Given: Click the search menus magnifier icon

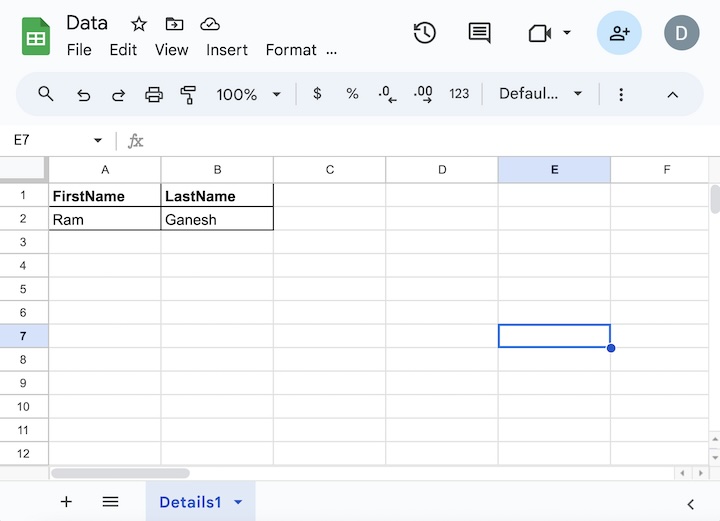Looking at the screenshot, I should tap(46, 94).
